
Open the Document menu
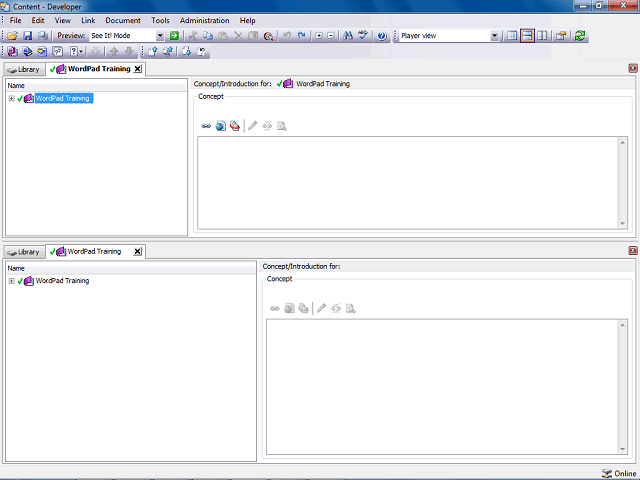(123, 20)
